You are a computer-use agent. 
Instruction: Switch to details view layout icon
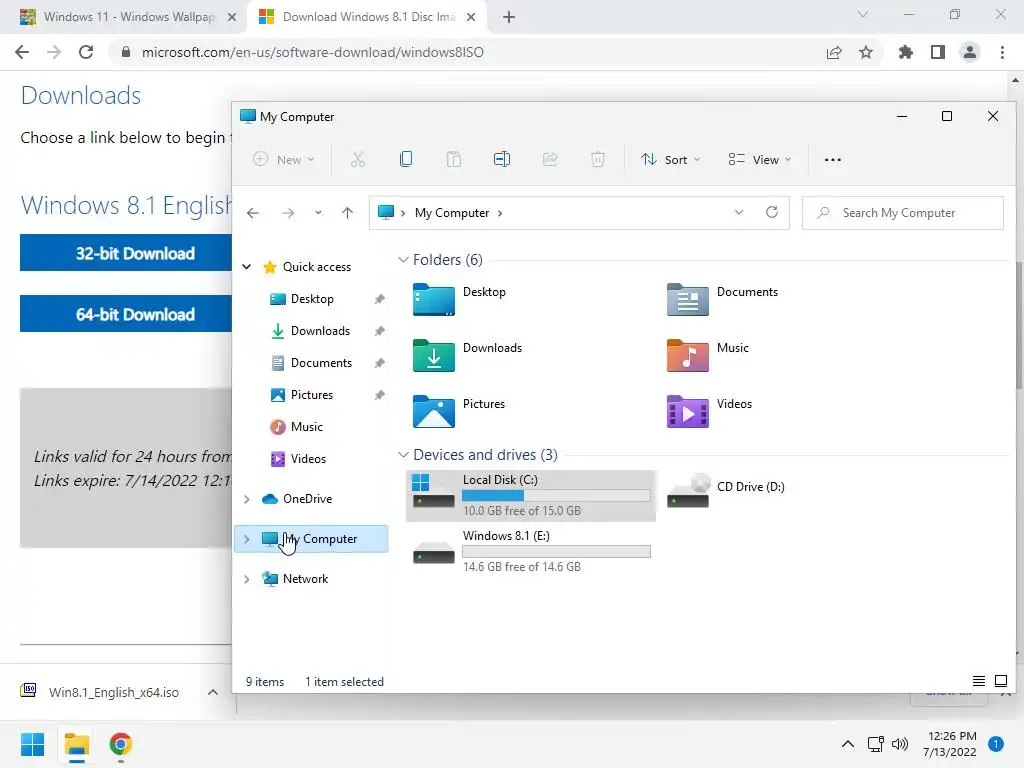(x=979, y=681)
